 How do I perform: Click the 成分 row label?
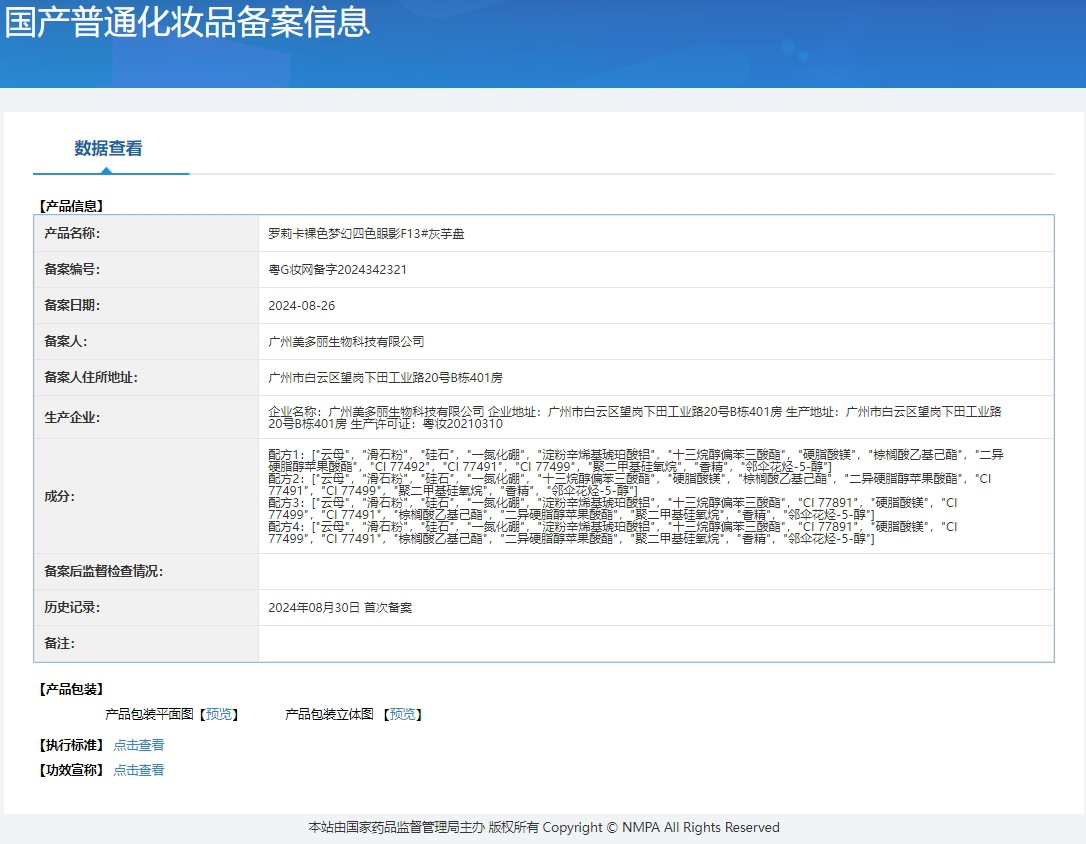pyautogui.click(x=59, y=495)
